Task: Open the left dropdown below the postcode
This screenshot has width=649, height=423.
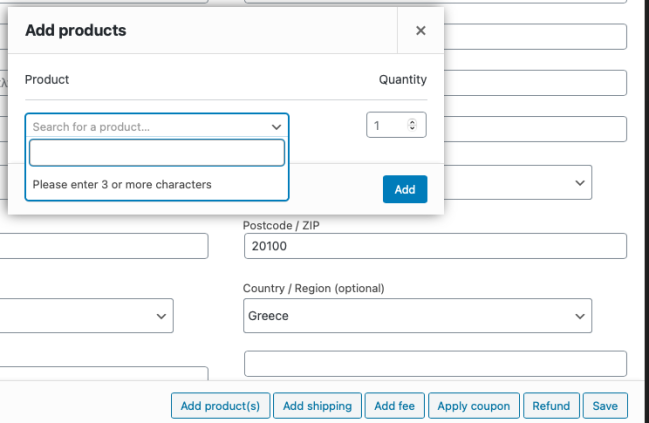Action: pos(85,316)
